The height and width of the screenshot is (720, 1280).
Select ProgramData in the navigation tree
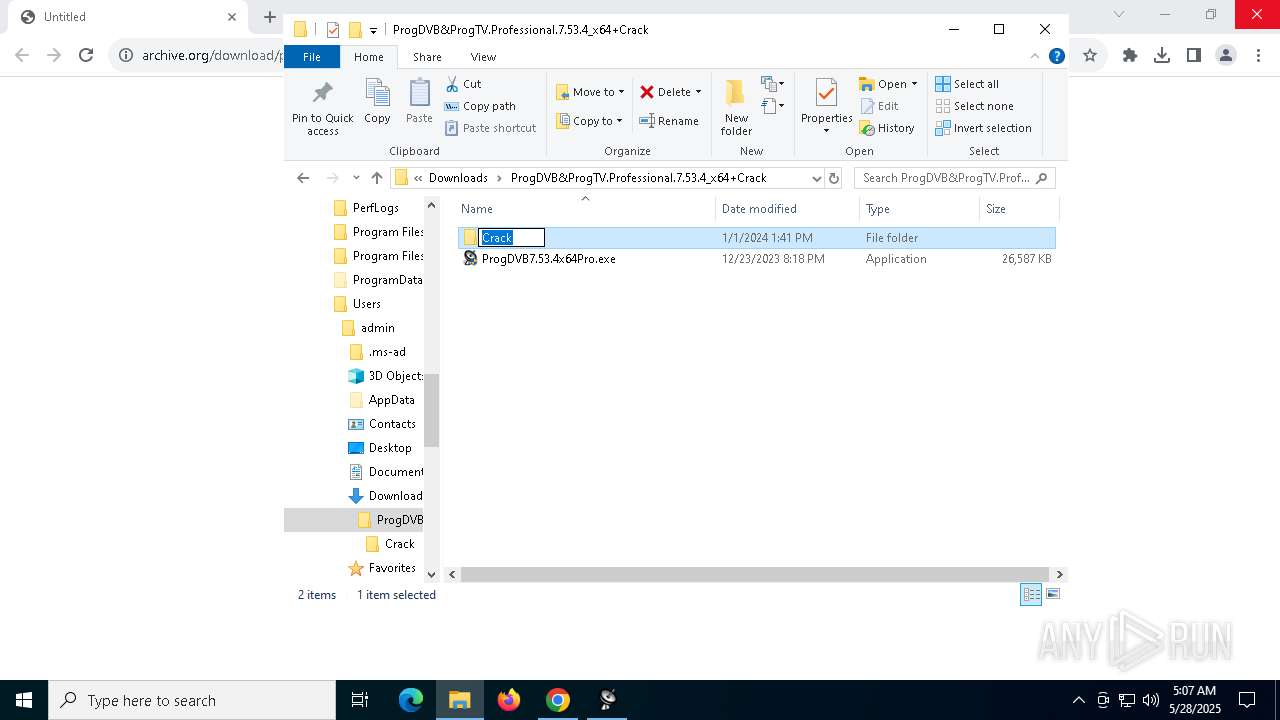pyautogui.click(x=387, y=280)
